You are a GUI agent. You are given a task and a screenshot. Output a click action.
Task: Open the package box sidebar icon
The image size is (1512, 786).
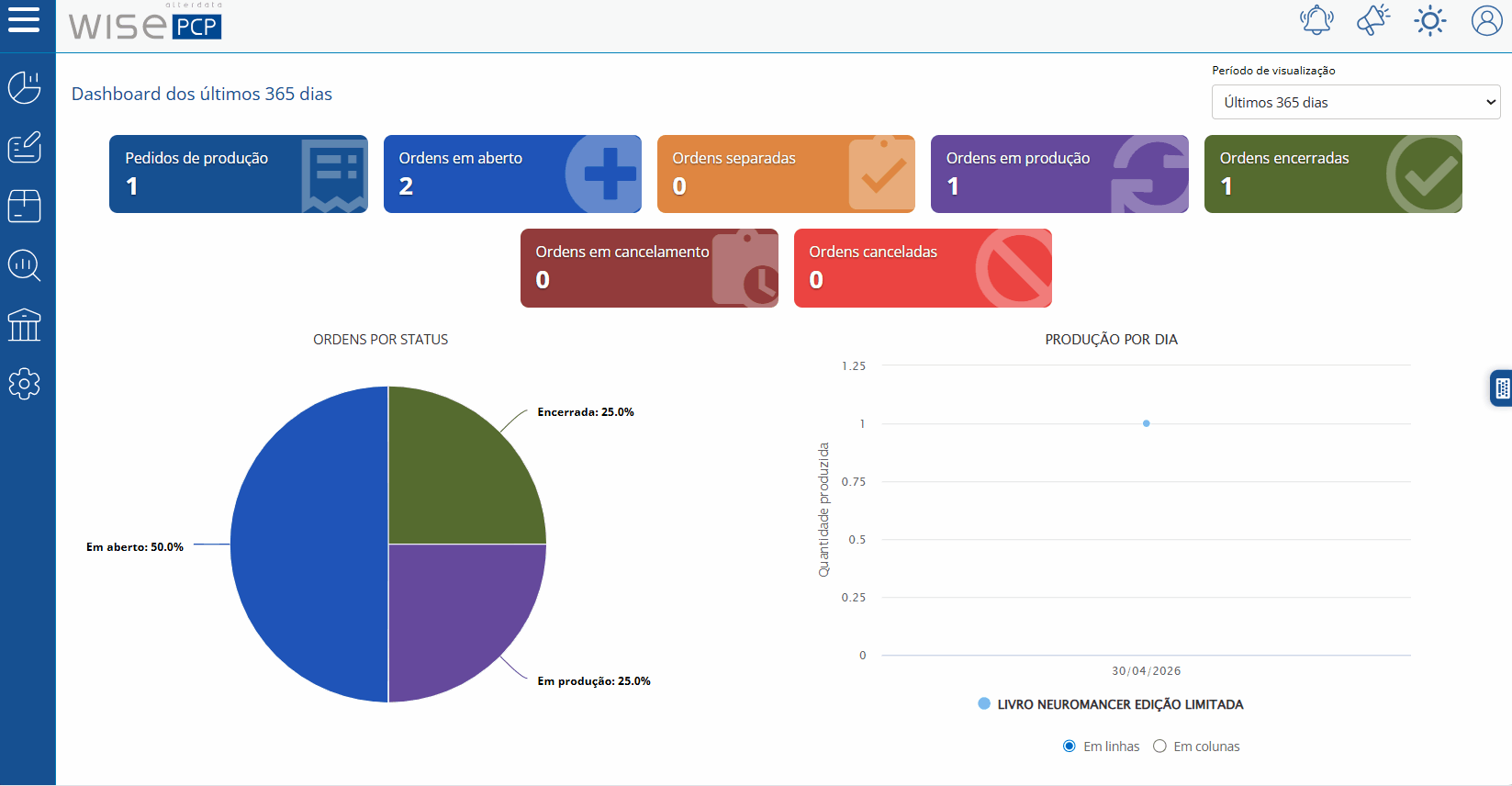tap(25, 206)
